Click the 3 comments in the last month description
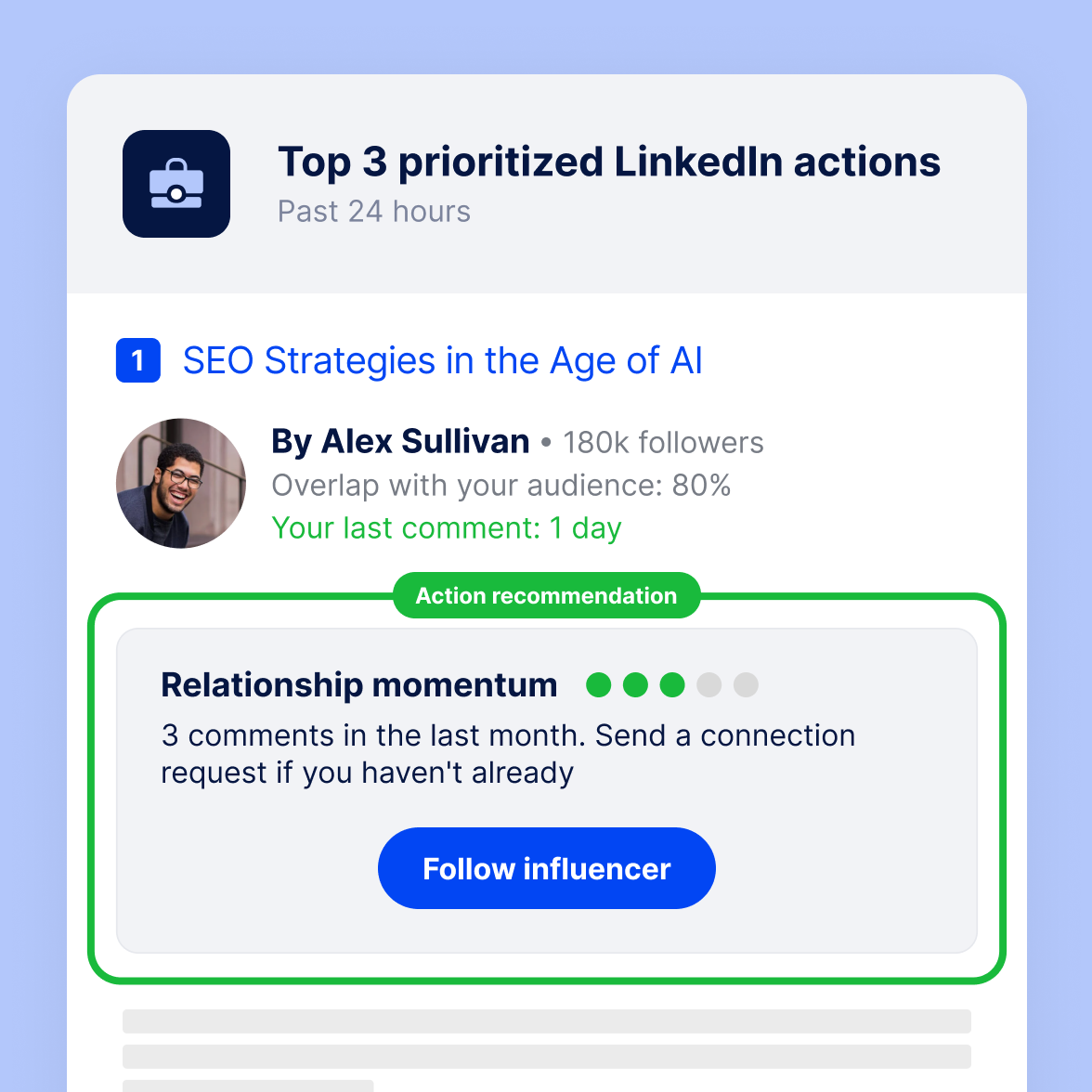This screenshot has height=1092, width=1092. pyautogui.click(x=508, y=754)
